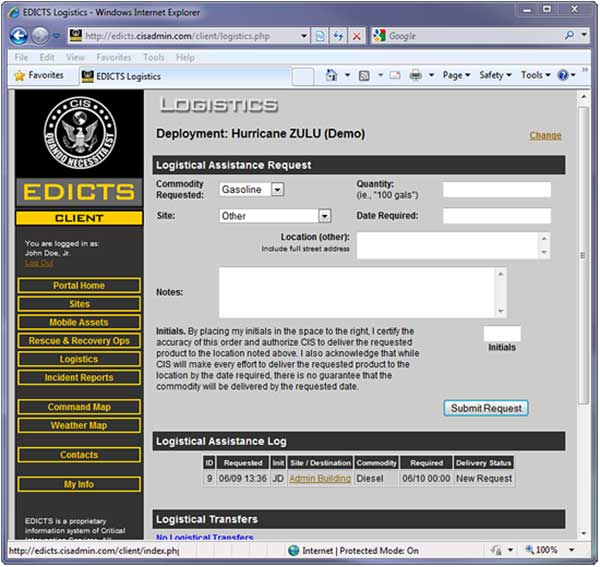Image resolution: width=600 pixels, height=567 pixels.
Task: Click the RSS feeds icon
Action: (364, 75)
